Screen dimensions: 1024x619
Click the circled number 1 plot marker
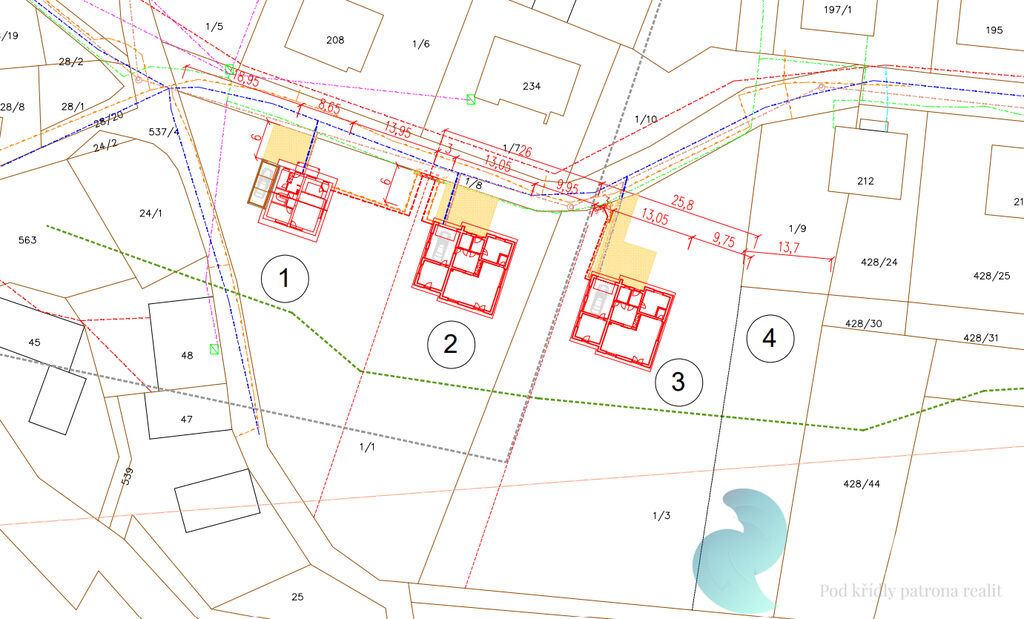[284, 280]
